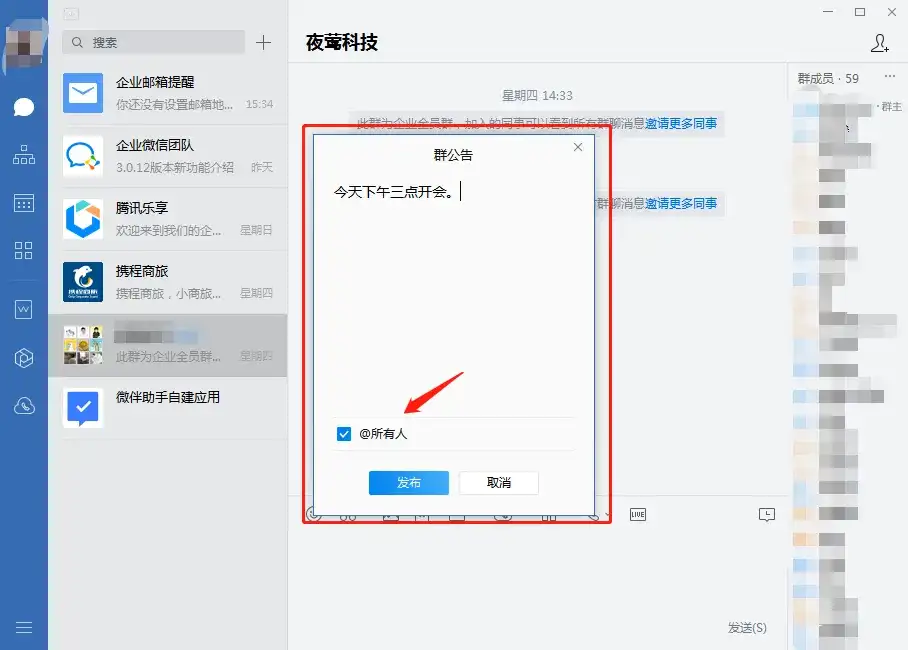Open the Calendar icon in left sidebar
This screenshot has height=650, width=908.
point(24,203)
